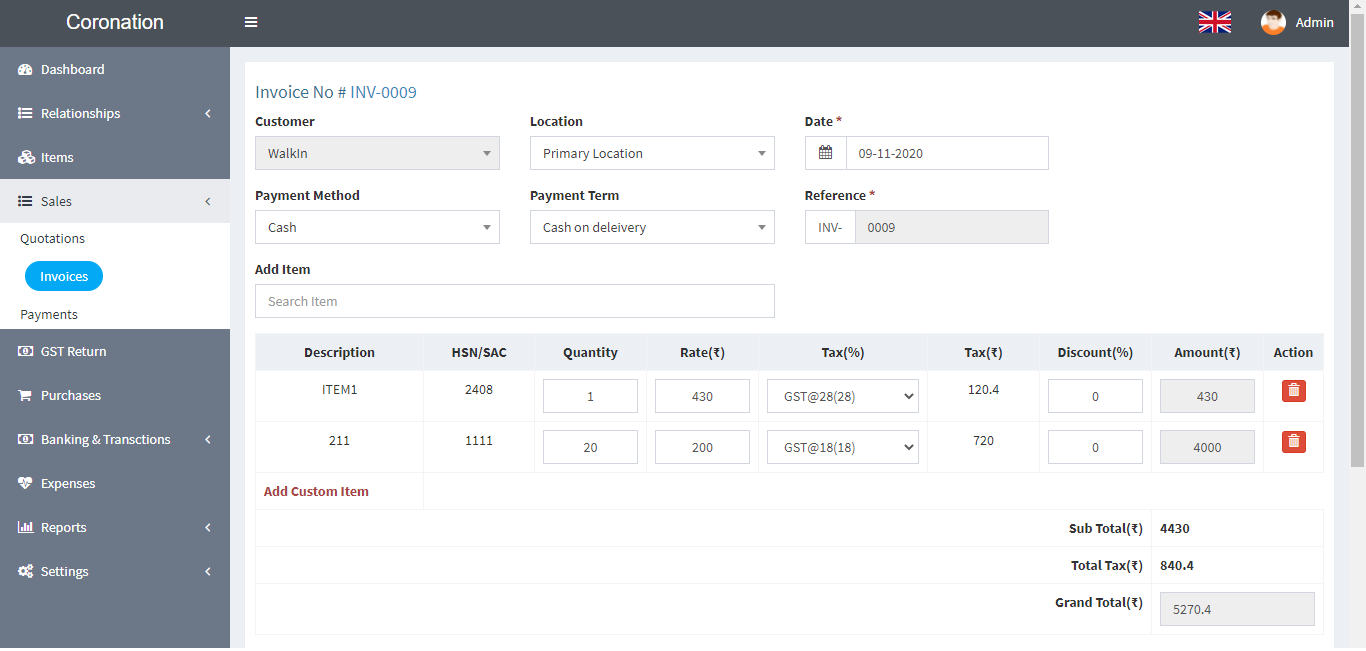Click the Reference number field 0009
The height and width of the screenshot is (651, 1366).
[x=952, y=227]
